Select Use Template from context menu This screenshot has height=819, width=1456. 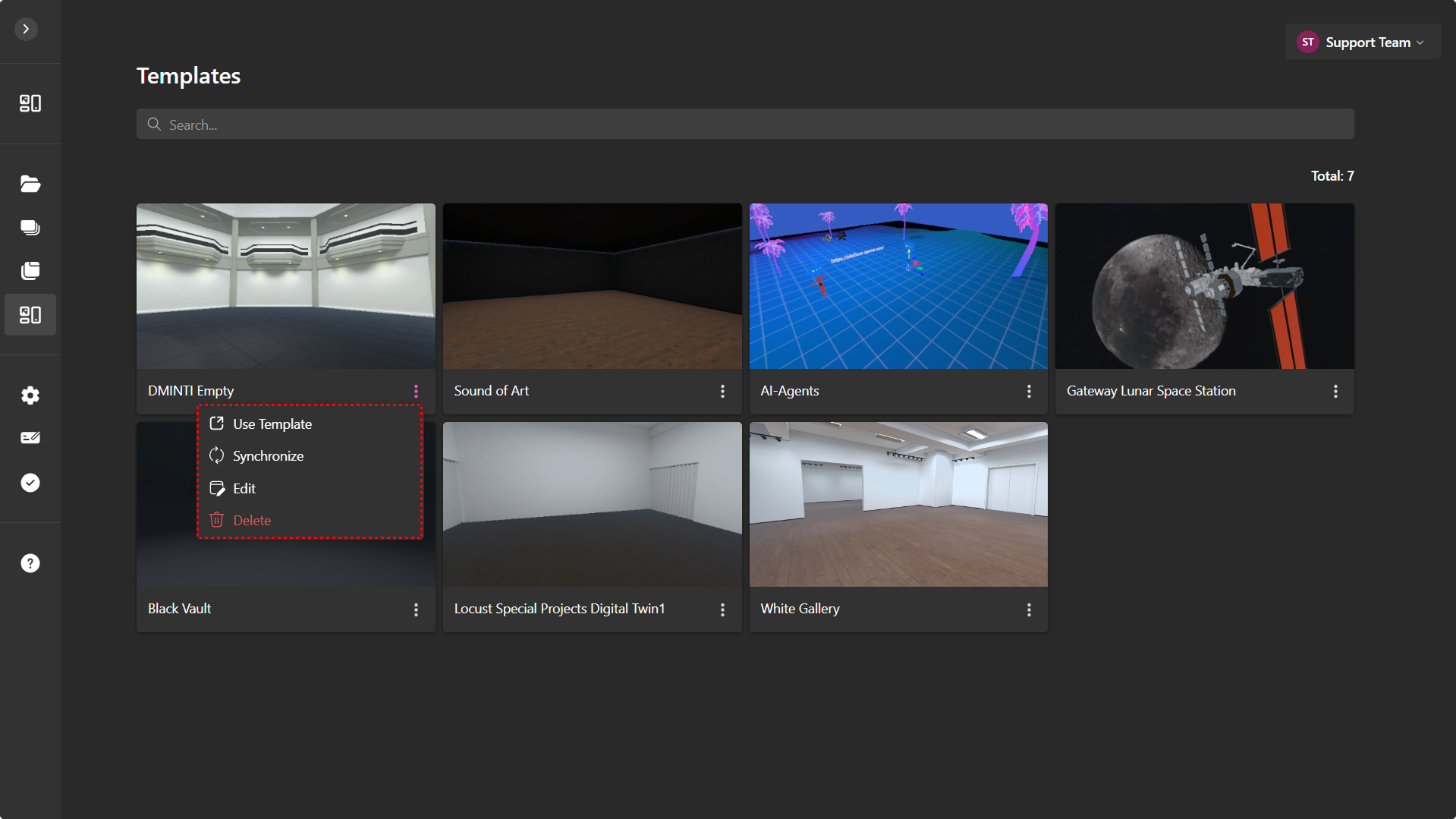272,424
